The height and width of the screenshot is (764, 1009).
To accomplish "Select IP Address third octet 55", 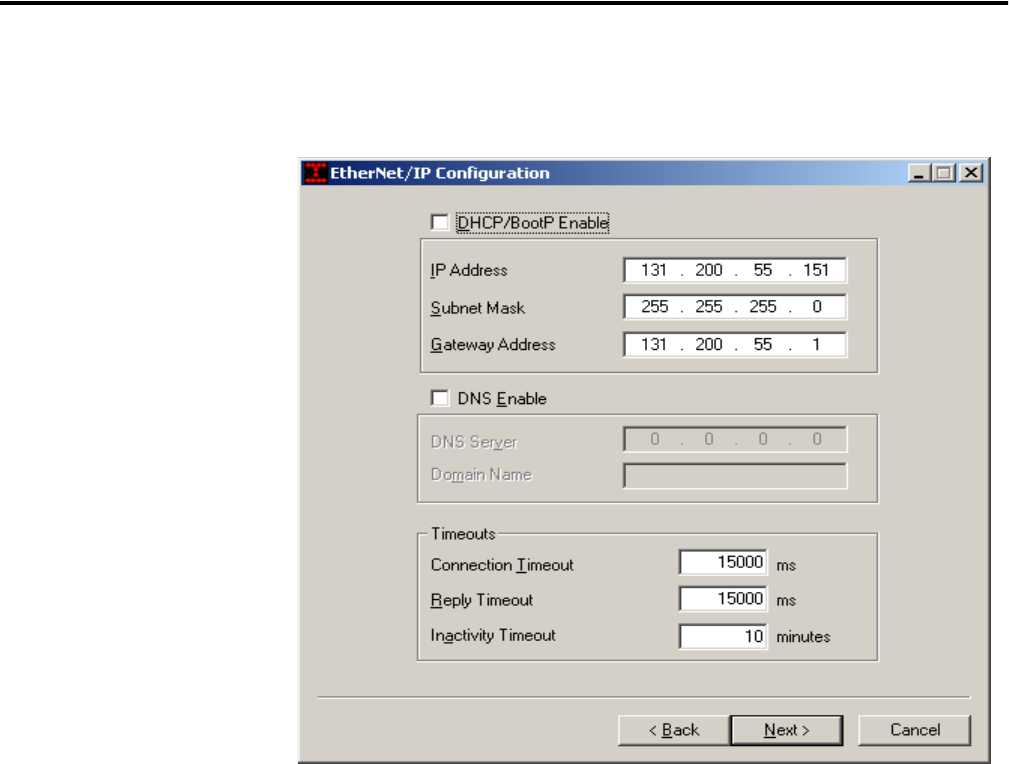I will (x=763, y=270).
